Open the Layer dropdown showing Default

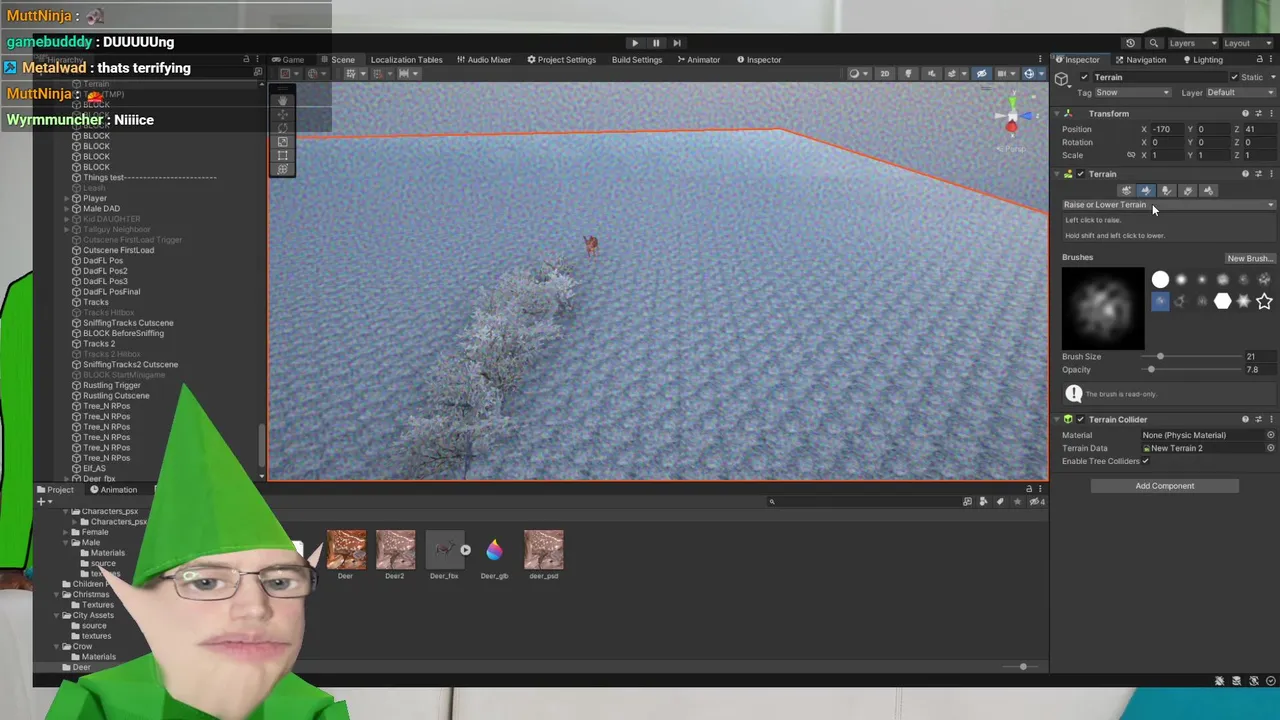pyautogui.click(x=1241, y=93)
